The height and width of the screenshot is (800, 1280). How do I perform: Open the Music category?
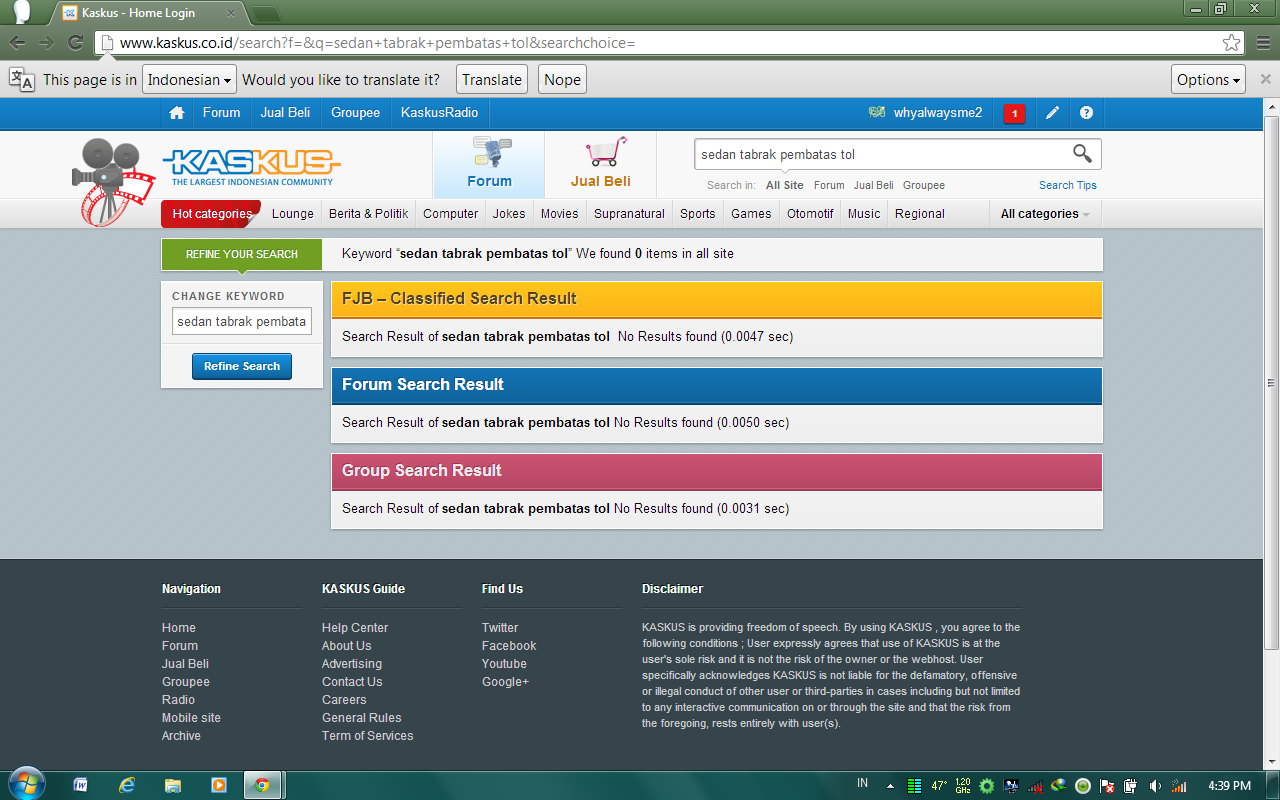(x=864, y=214)
